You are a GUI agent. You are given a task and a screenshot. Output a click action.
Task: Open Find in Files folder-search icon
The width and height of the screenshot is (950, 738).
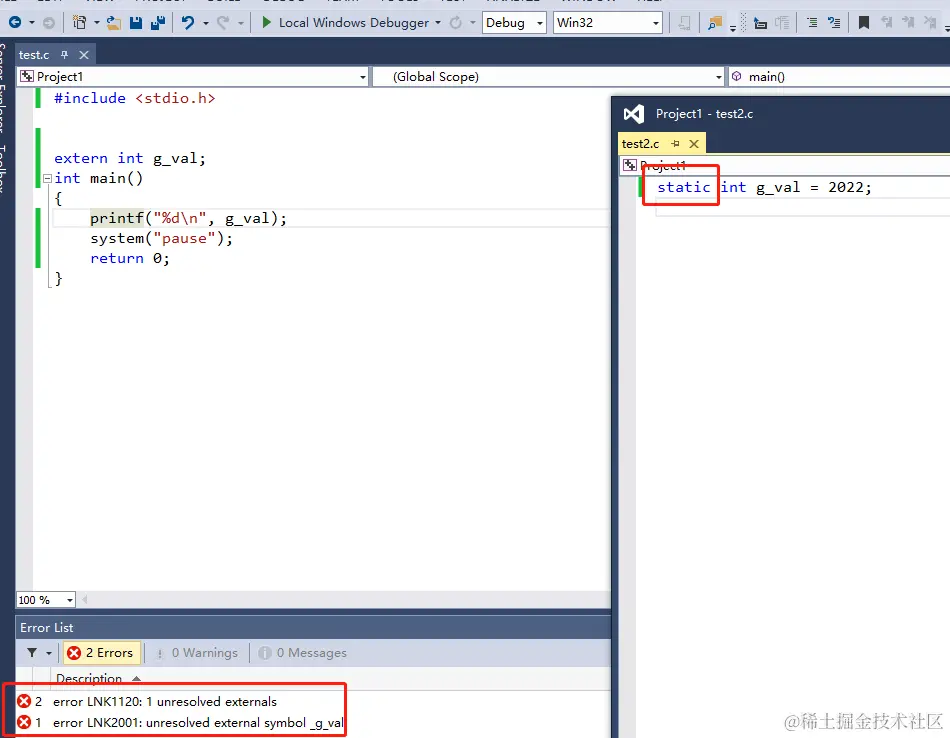click(715, 23)
